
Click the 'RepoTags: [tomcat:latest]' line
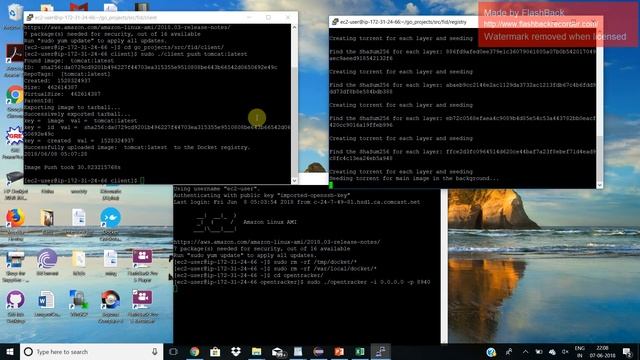tap(67, 74)
